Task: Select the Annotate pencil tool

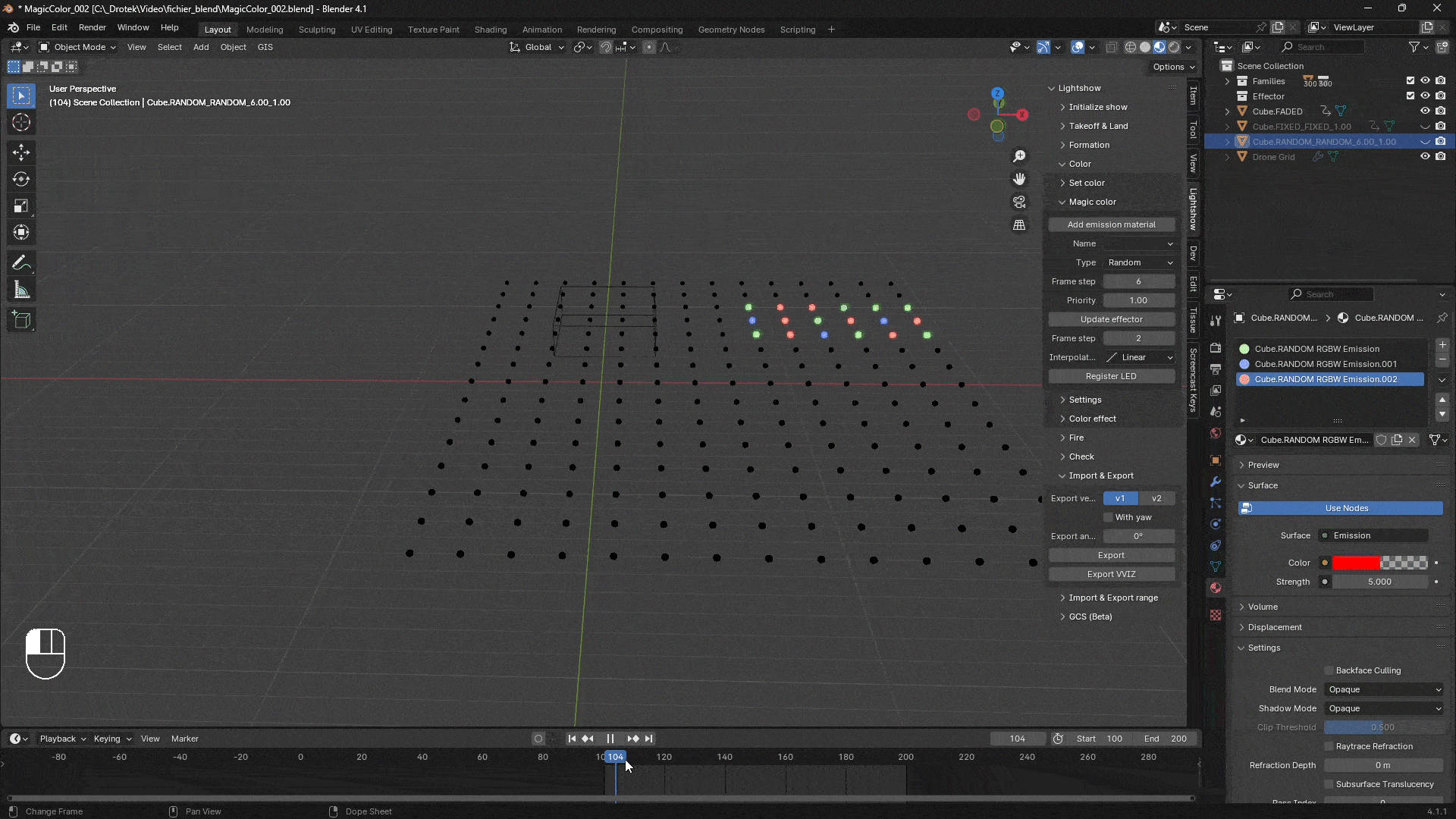Action: (21, 263)
